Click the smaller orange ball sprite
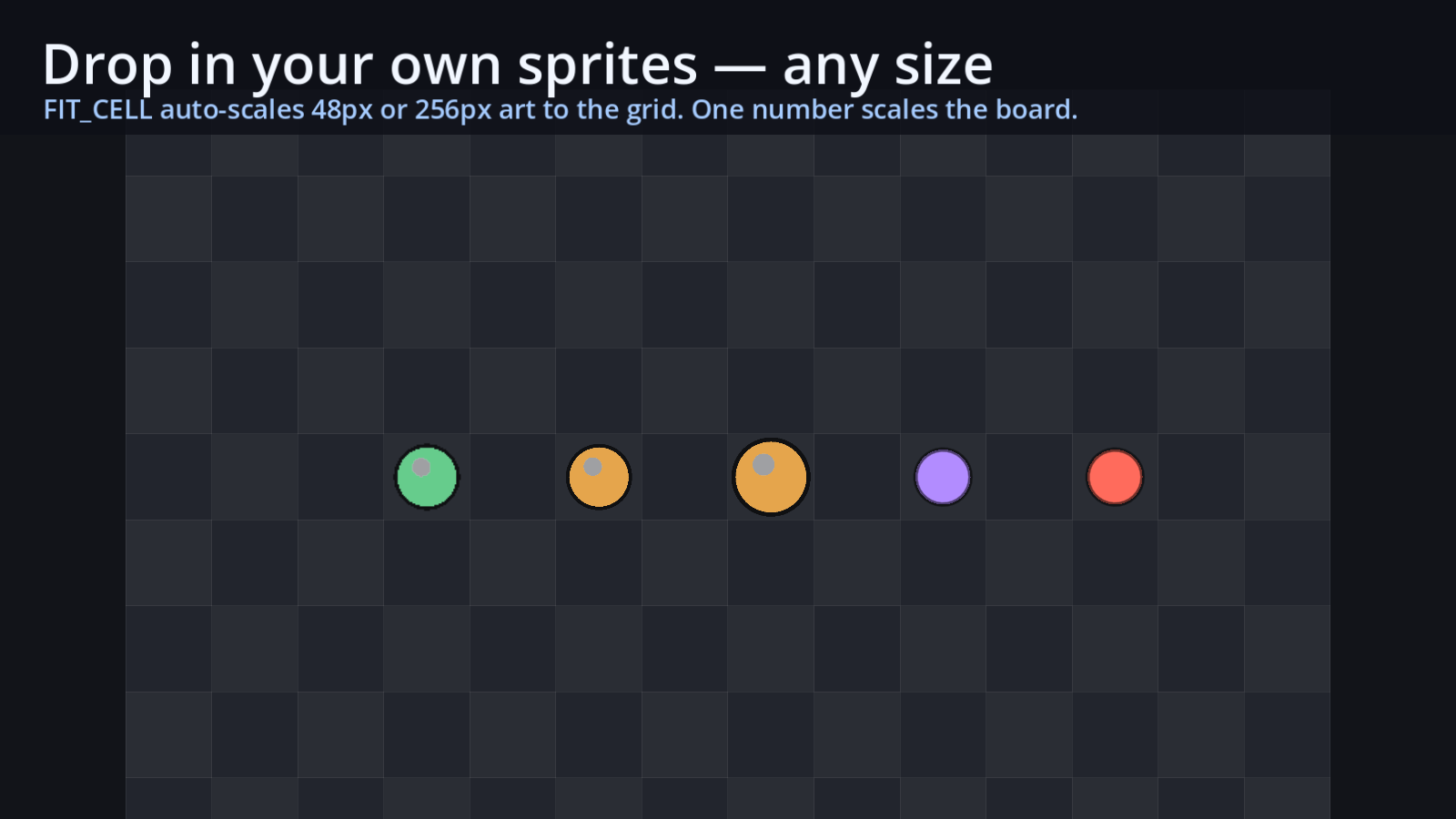Image resolution: width=1456 pixels, height=819 pixels. [599, 477]
